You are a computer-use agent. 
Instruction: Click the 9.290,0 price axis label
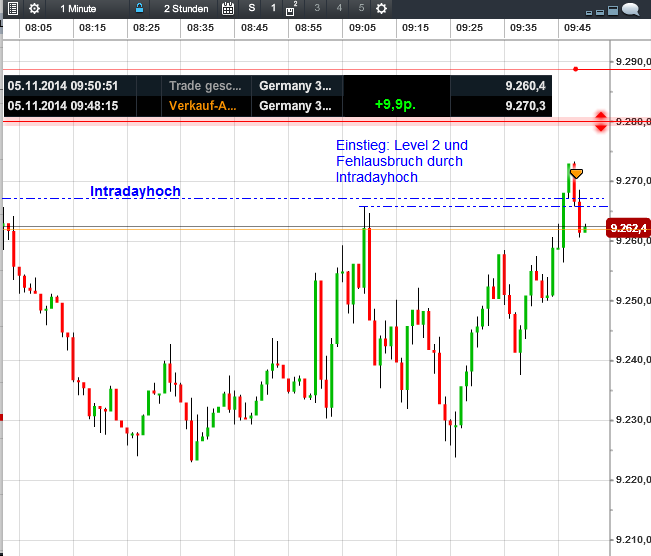click(632, 61)
